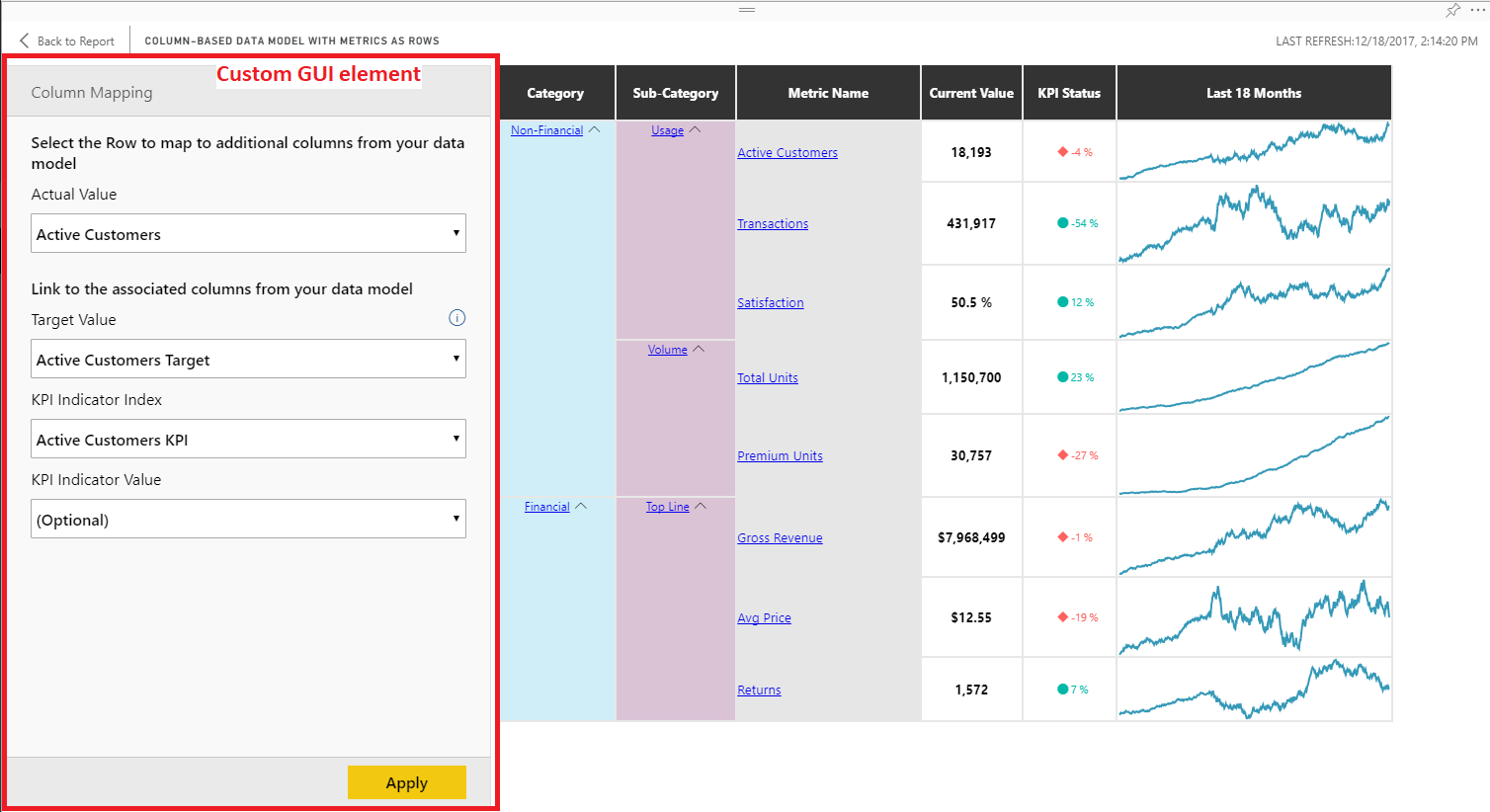This screenshot has width=1490, height=812.
Task: Click the green KPI circle for Returns
Action: coord(1062,690)
